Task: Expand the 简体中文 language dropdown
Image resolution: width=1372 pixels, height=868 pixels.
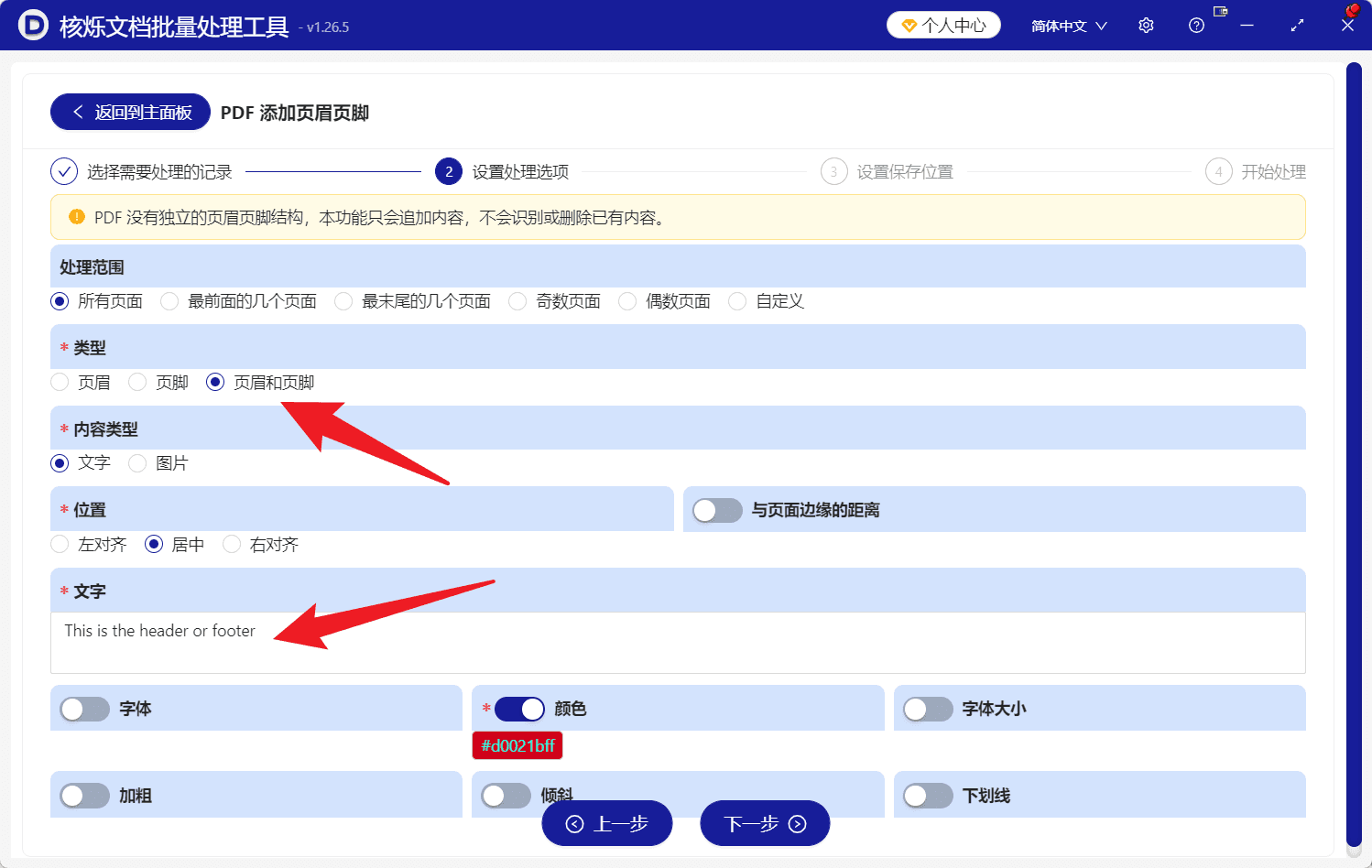Action: 1069,26
